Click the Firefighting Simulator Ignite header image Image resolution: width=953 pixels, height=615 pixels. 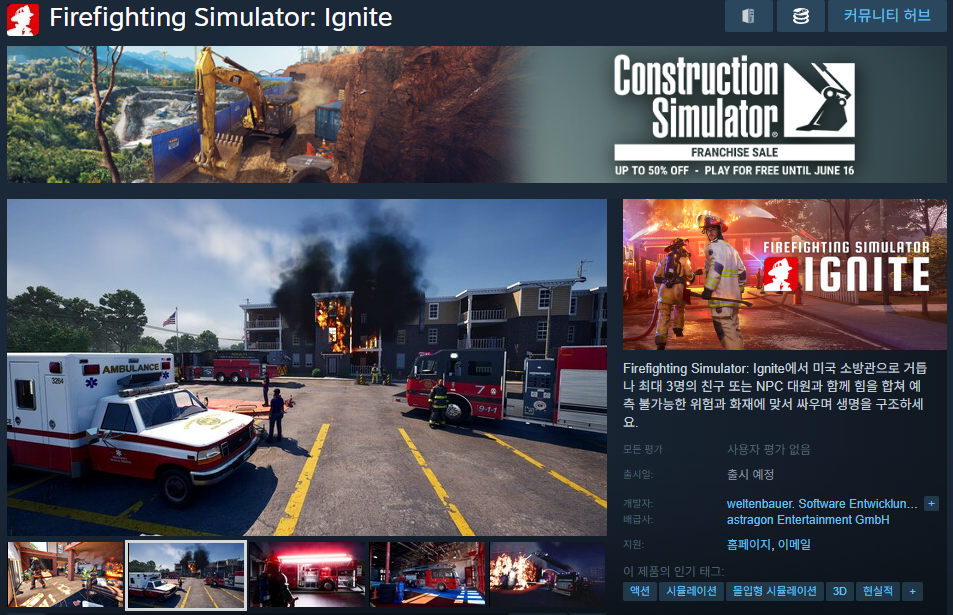pos(785,274)
